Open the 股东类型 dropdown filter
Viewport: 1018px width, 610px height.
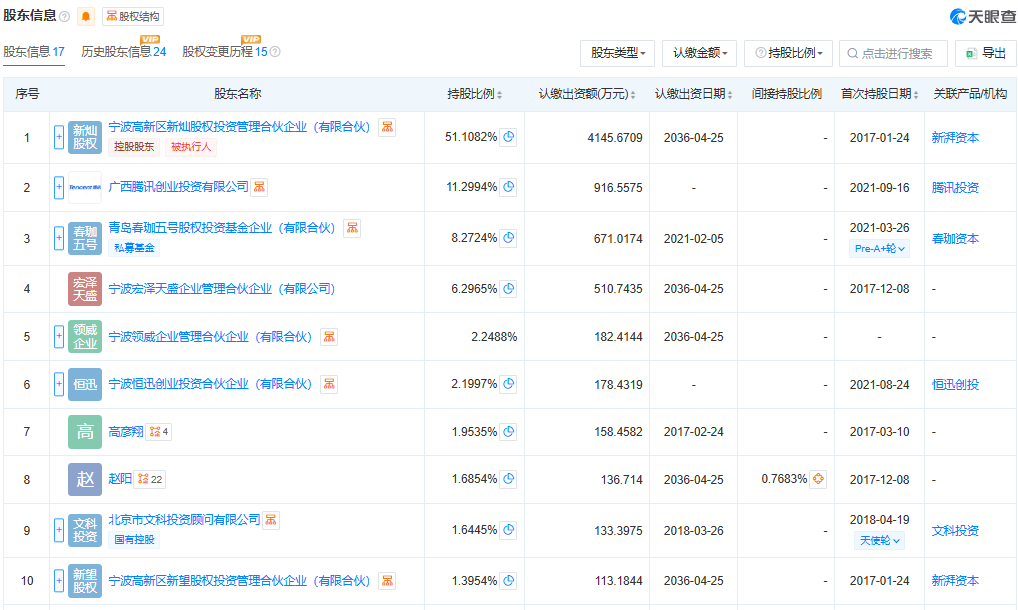(x=617, y=53)
